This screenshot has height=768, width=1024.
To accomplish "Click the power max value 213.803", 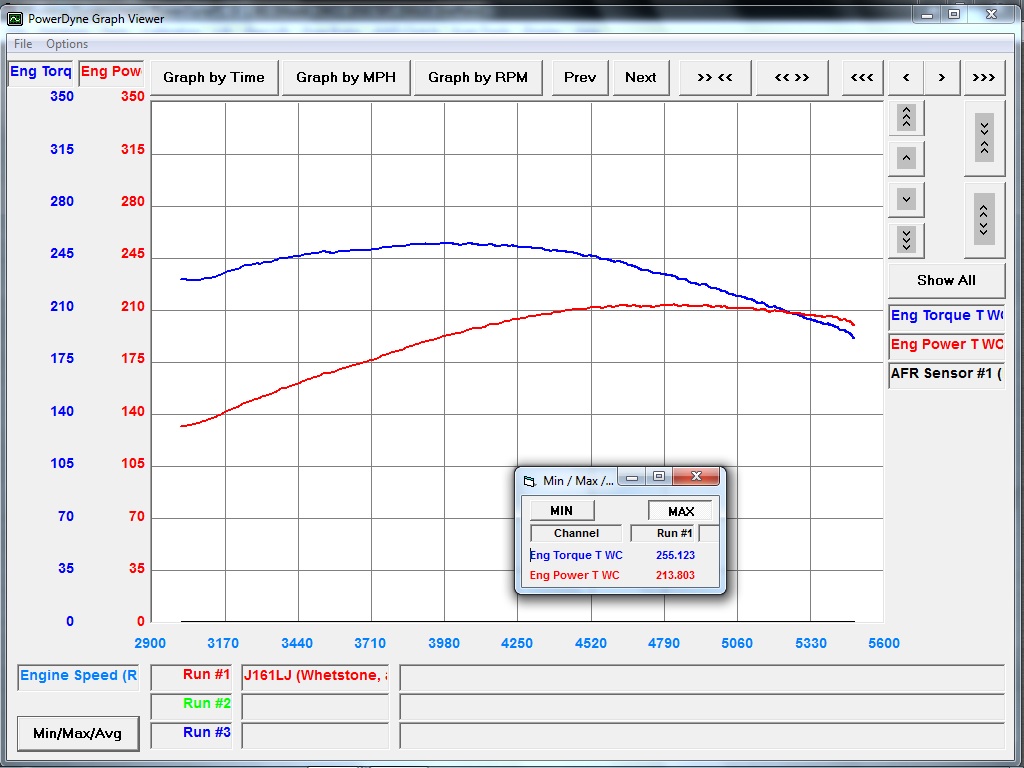I will 675,575.
